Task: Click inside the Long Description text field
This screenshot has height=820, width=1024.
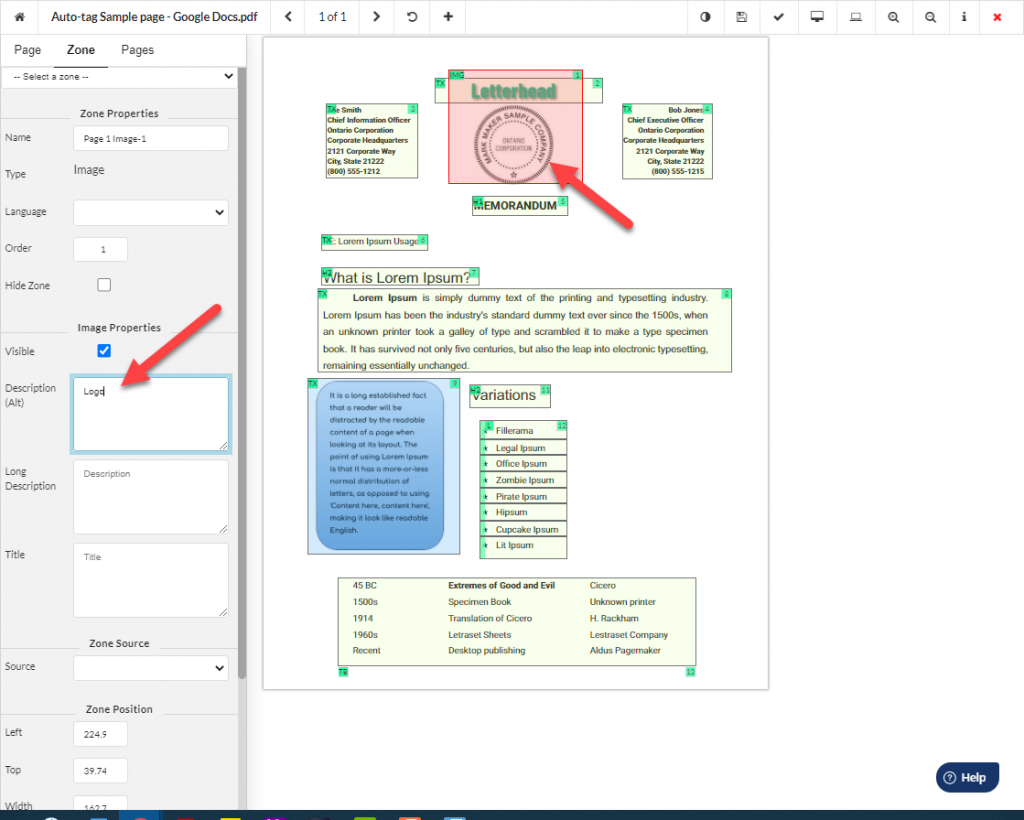Action: point(150,497)
